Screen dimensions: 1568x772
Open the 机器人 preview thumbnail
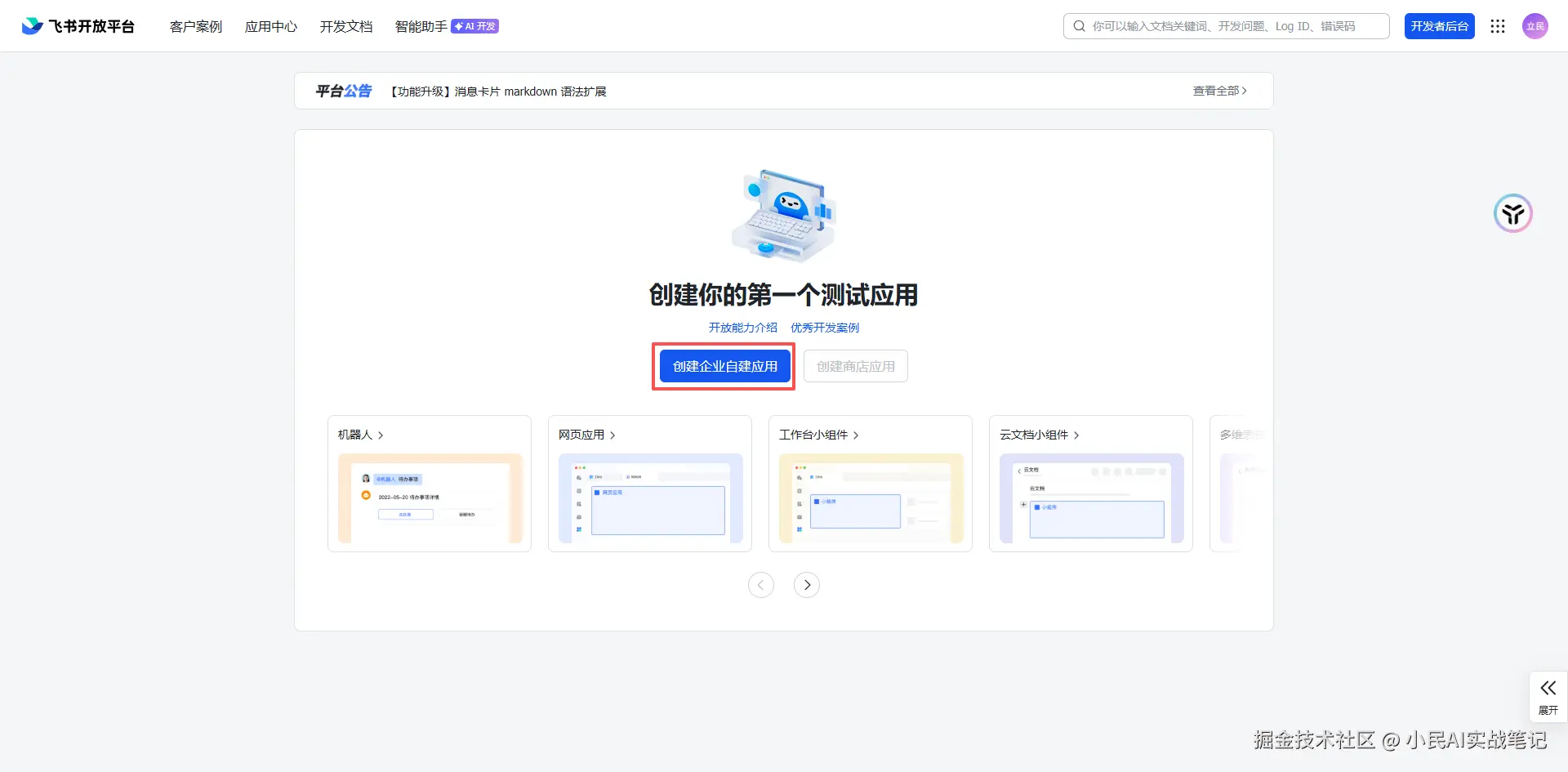[x=430, y=498]
